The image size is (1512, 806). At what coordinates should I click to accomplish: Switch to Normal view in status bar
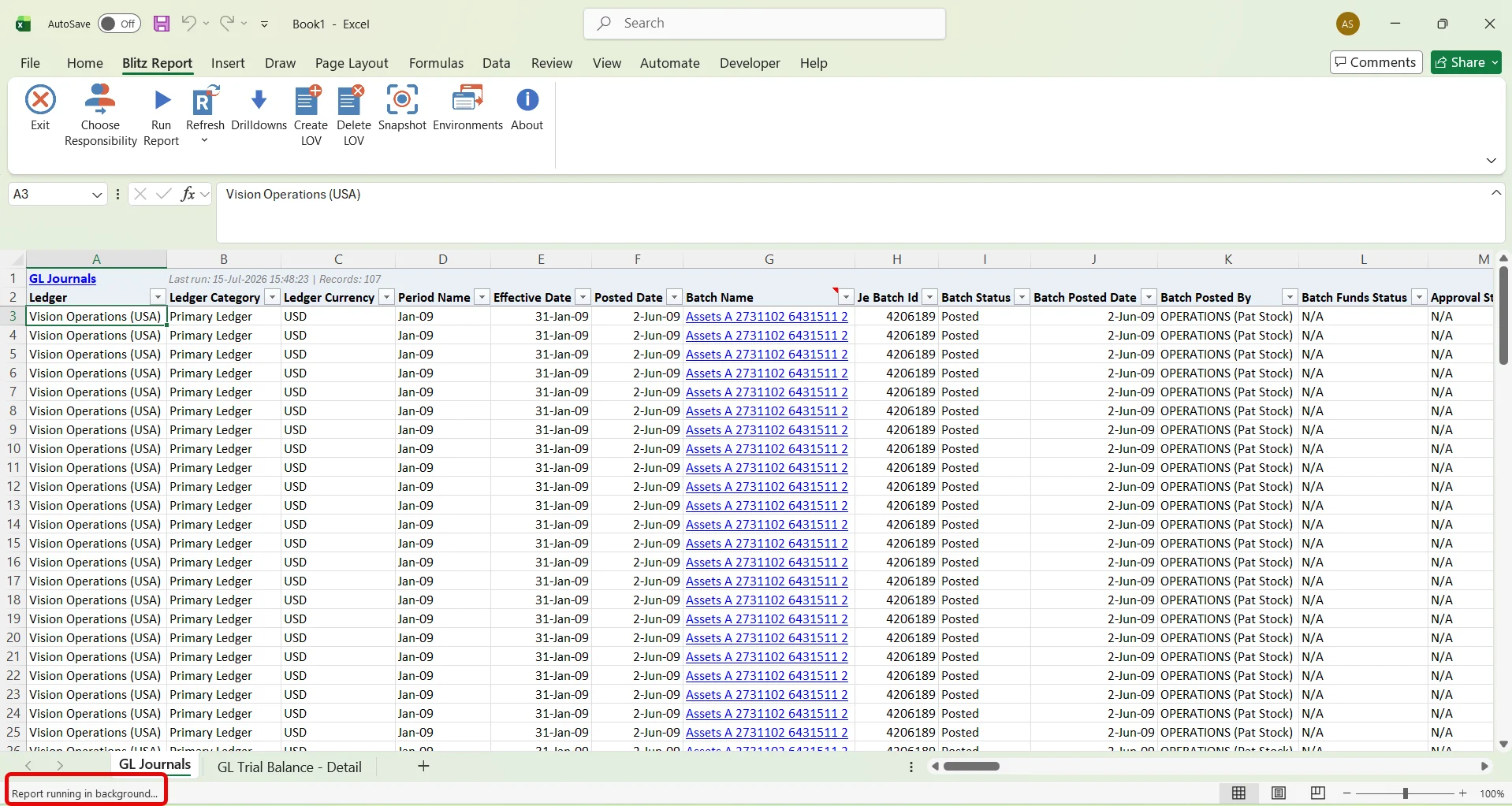(x=1239, y=793)
